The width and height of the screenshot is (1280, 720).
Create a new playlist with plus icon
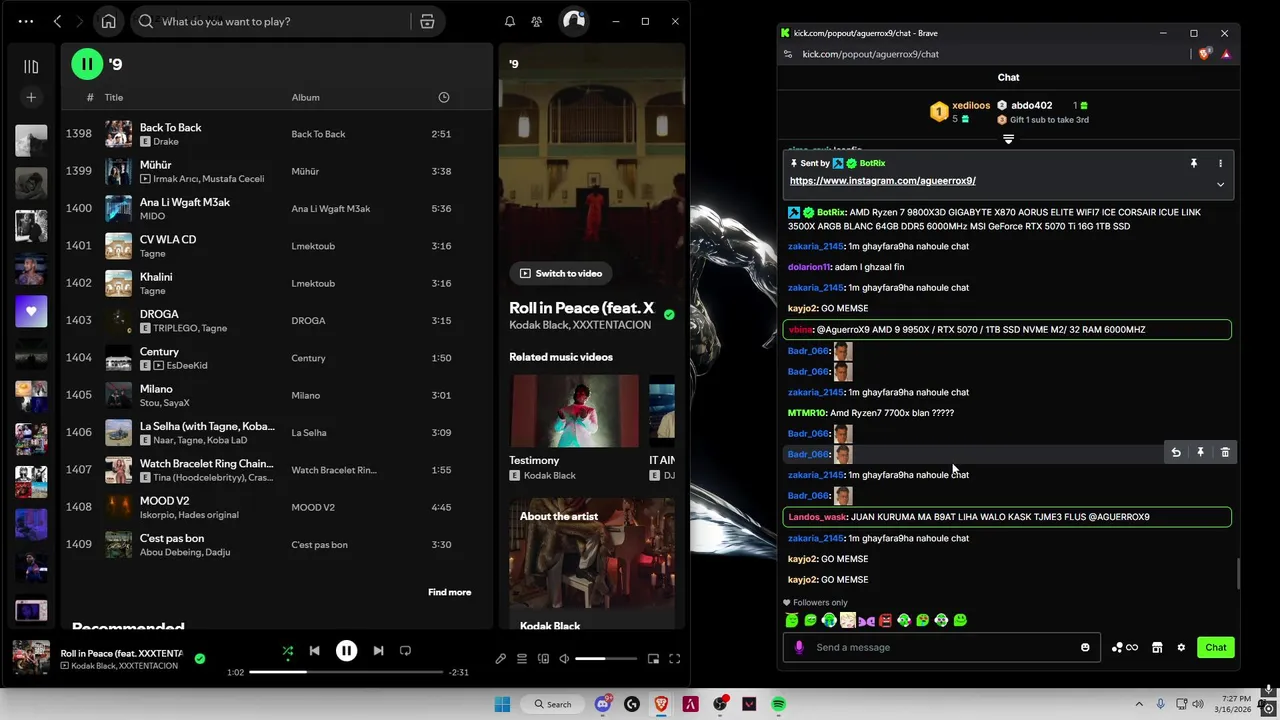[x=31, y=97]
